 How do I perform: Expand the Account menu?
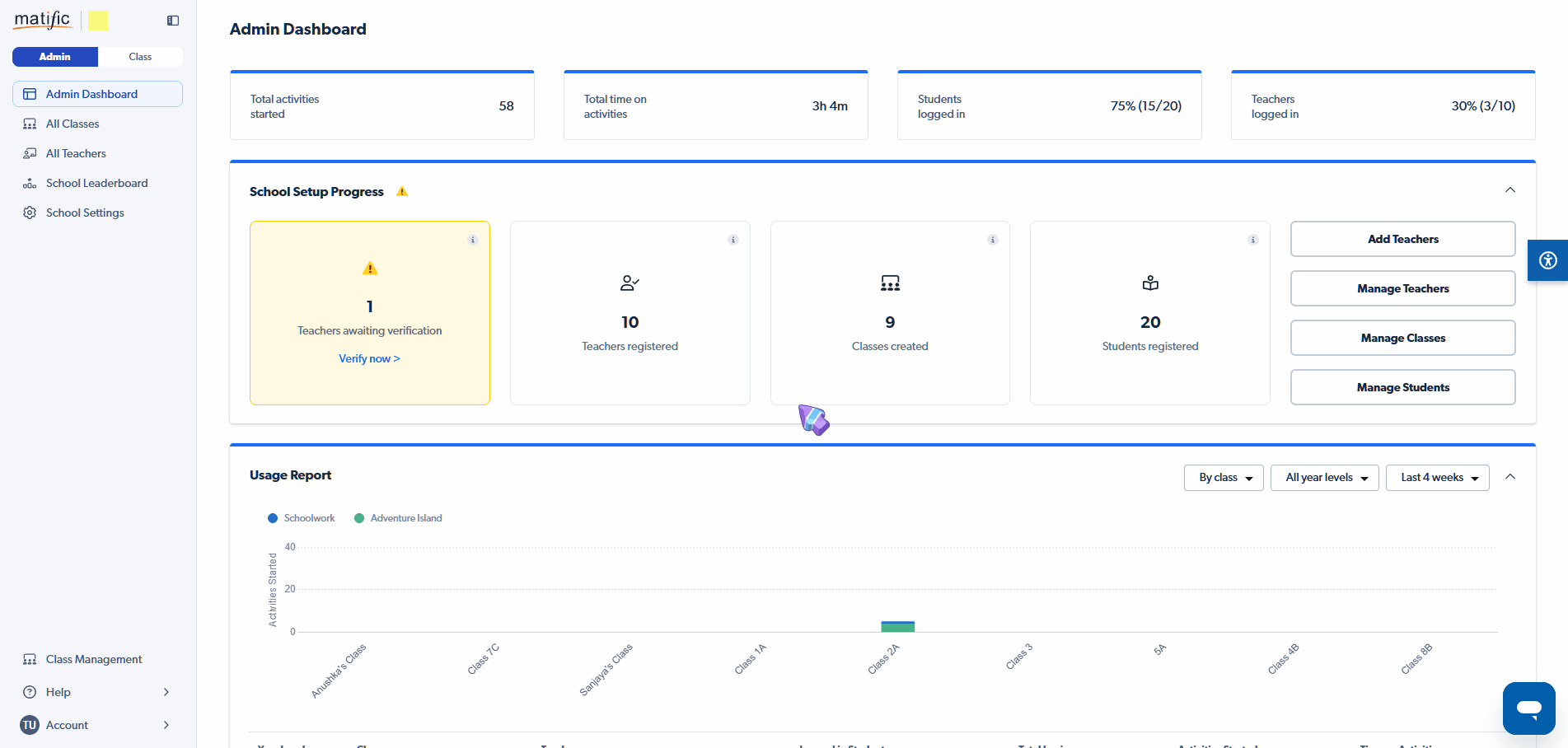(x=166, y=725)
